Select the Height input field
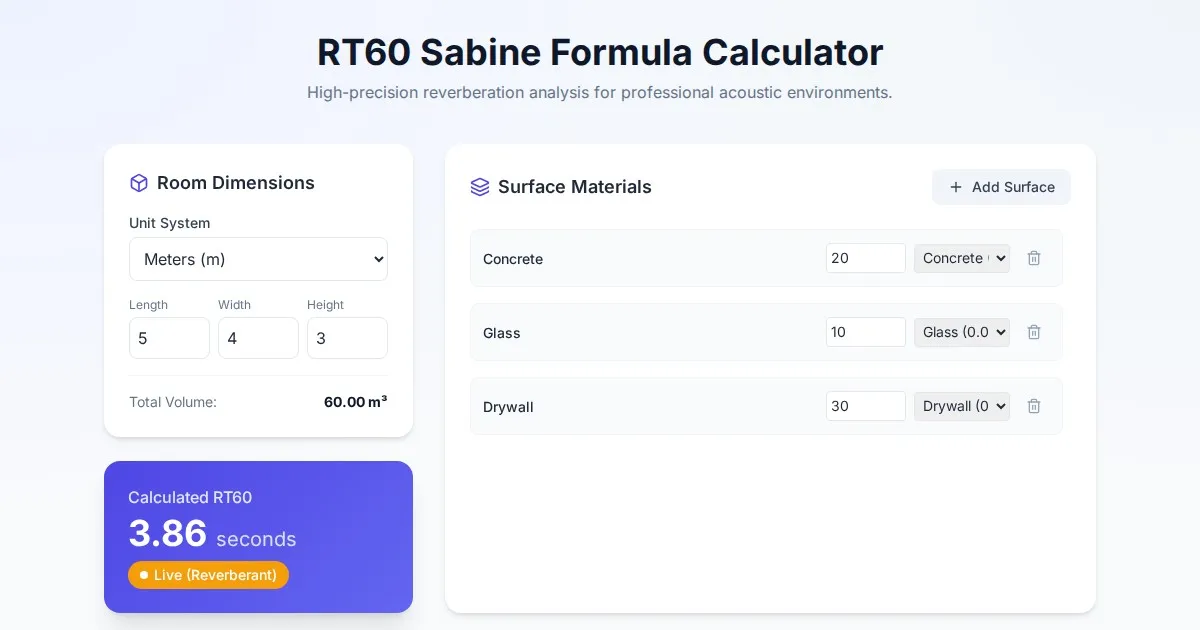The image size is (1200, 630). (347, 338)
